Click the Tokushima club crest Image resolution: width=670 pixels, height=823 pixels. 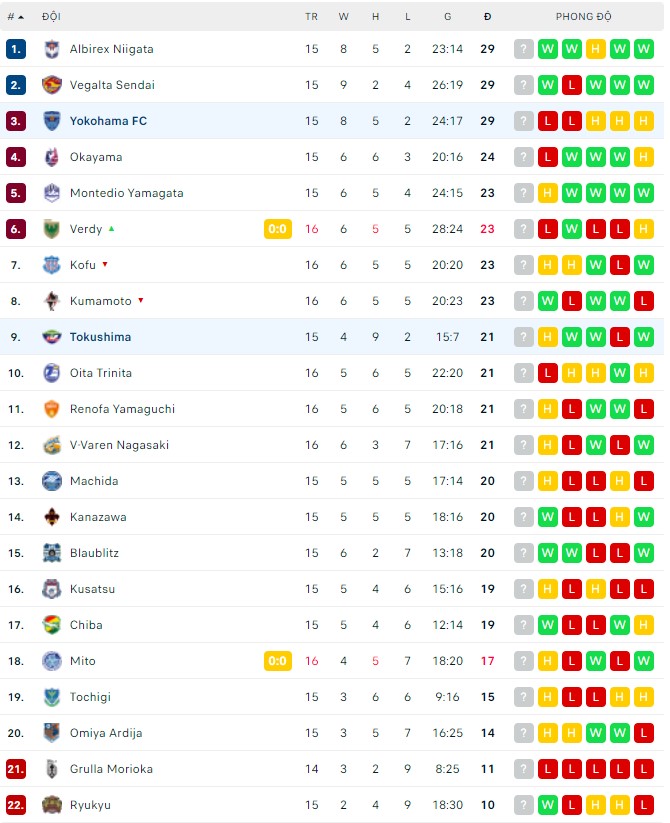coord(53,337)
